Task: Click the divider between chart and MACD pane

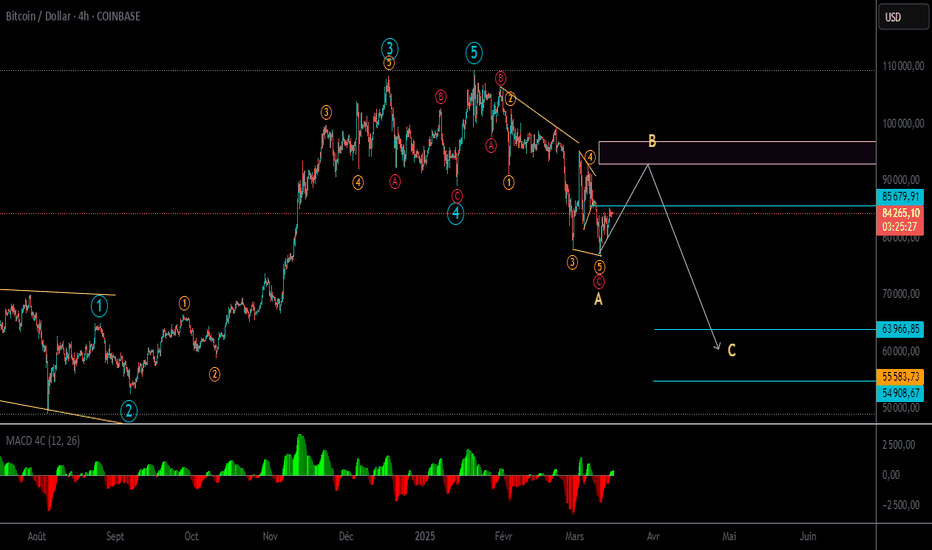Action: [x=437, y=424]
